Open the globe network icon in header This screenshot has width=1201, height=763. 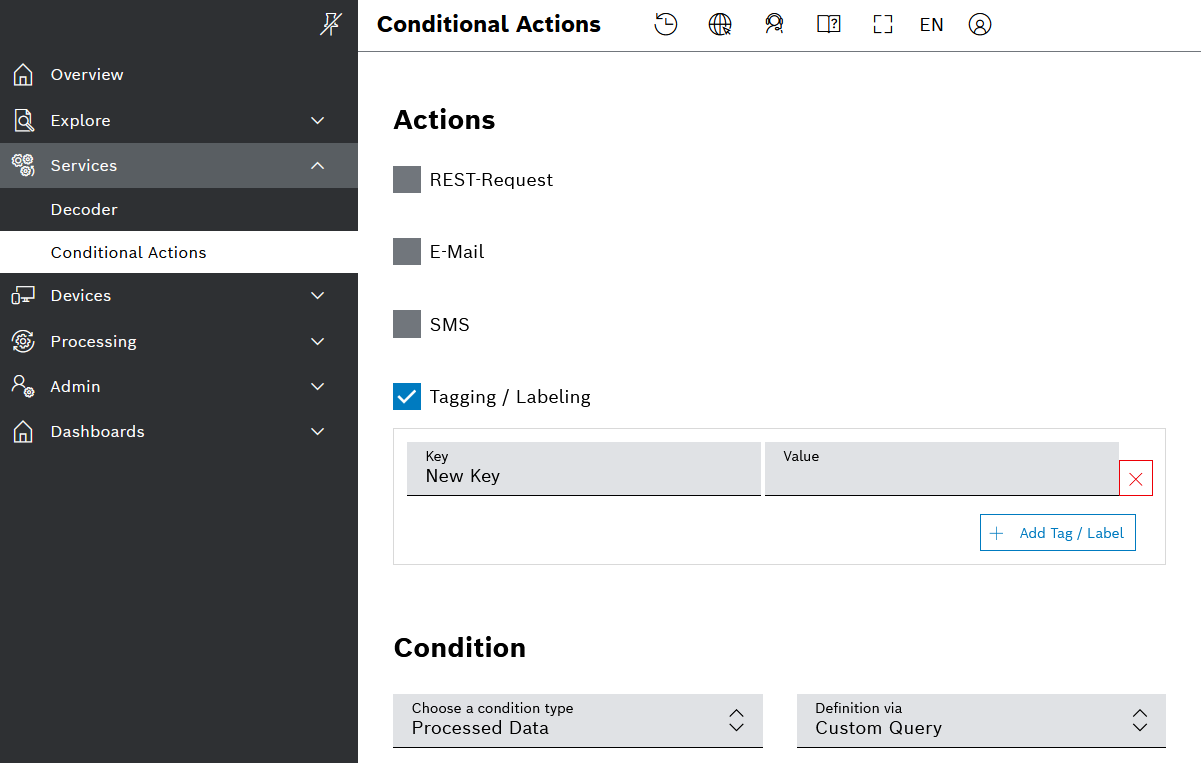pyautogui.click(x=720, y=25)
